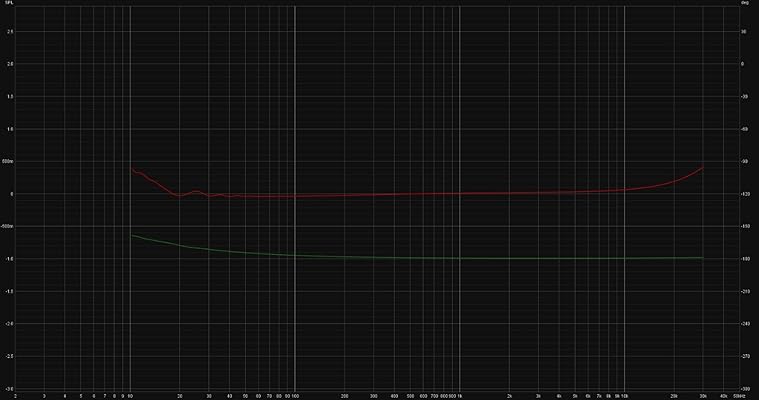The width and height of the screenshot is (759, 400).
Task: Click the 2k frequency axis label
Action: [509, 396]
